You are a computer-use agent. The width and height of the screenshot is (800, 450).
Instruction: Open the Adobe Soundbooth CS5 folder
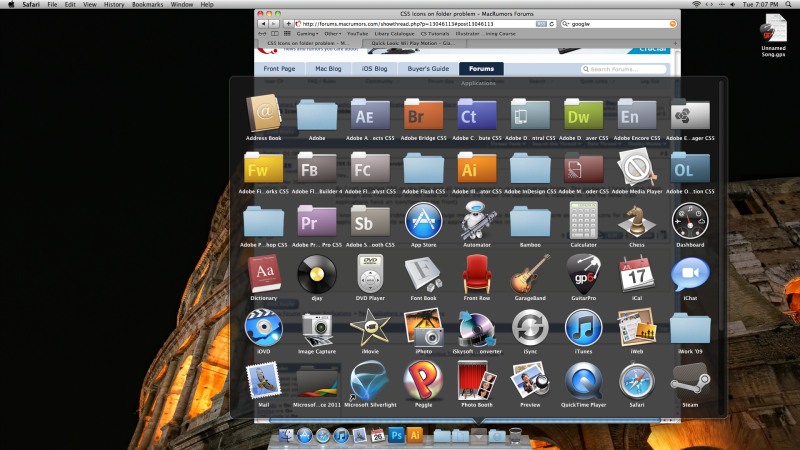click(x=370, y=221)
